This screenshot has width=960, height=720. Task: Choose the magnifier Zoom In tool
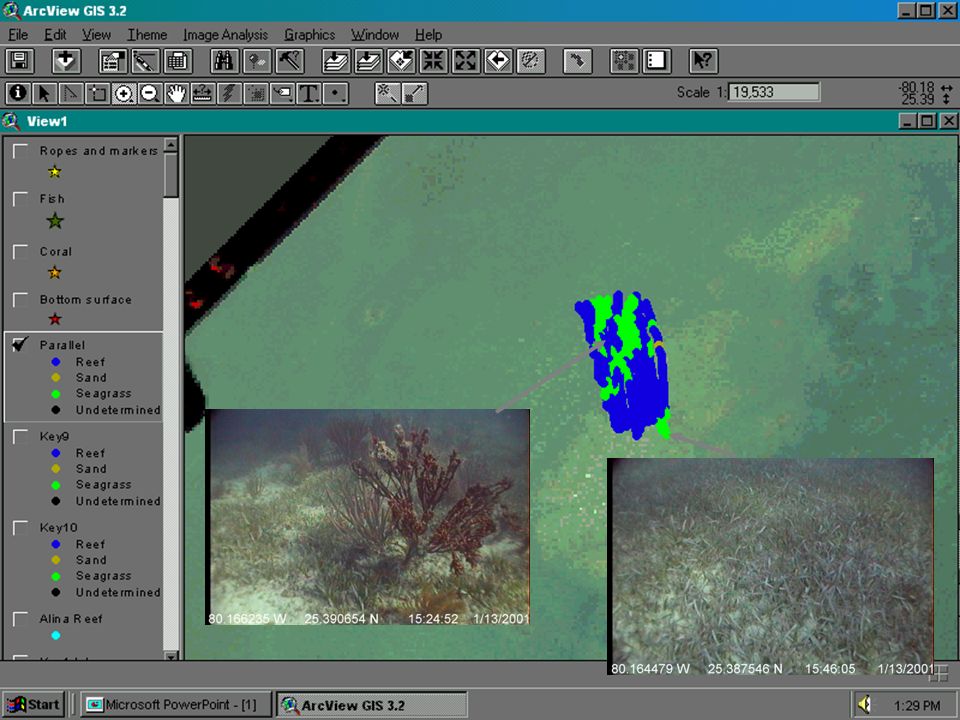click(x=124, y=93)
